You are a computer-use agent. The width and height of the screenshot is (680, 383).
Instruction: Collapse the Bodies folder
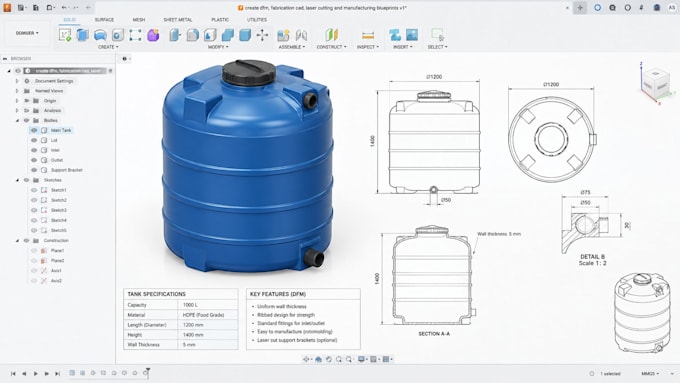[17, 121]
